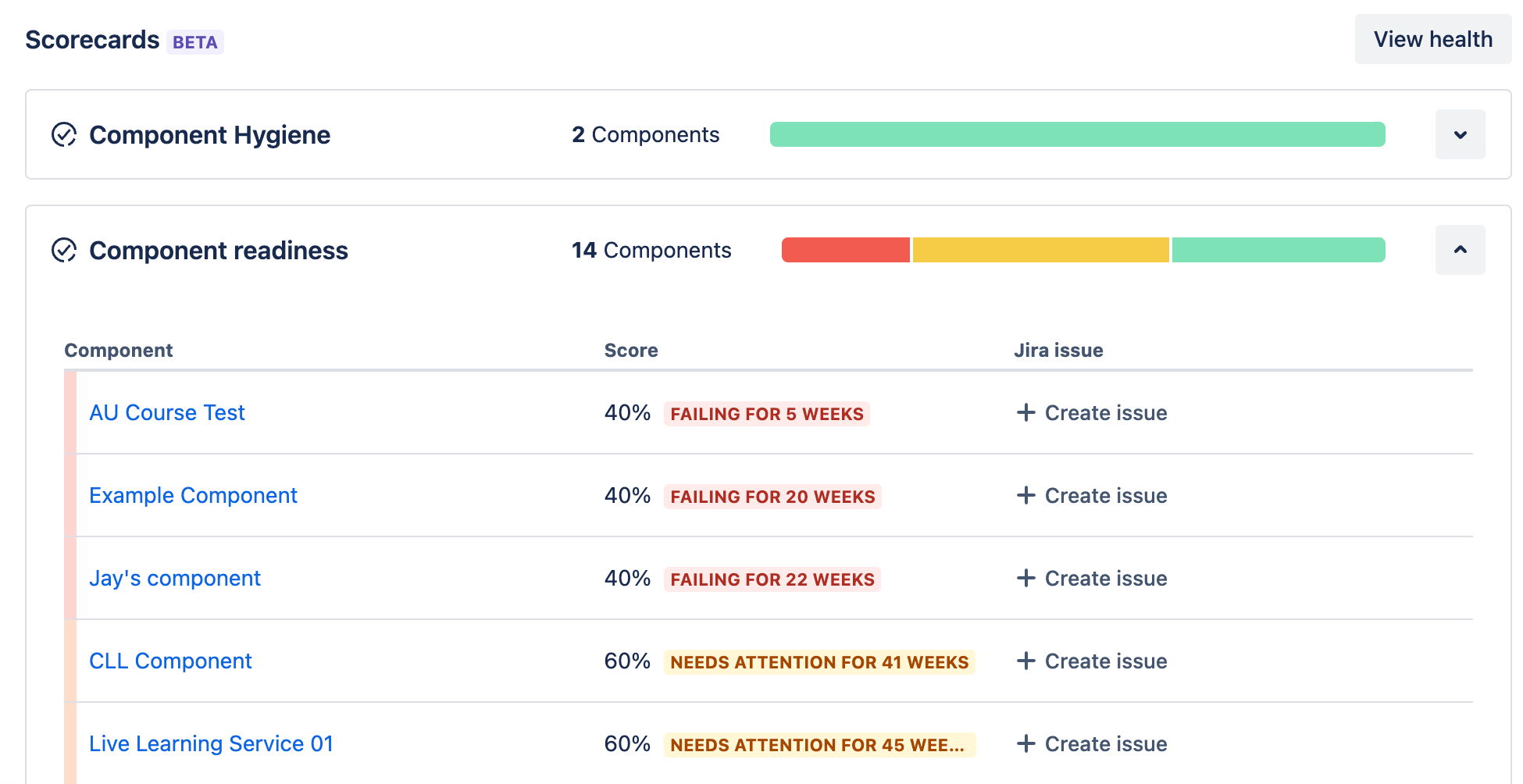This screenshot has width=1523, height=784.
Task: Create issue for CLL Component
Action: [1091, 661]
